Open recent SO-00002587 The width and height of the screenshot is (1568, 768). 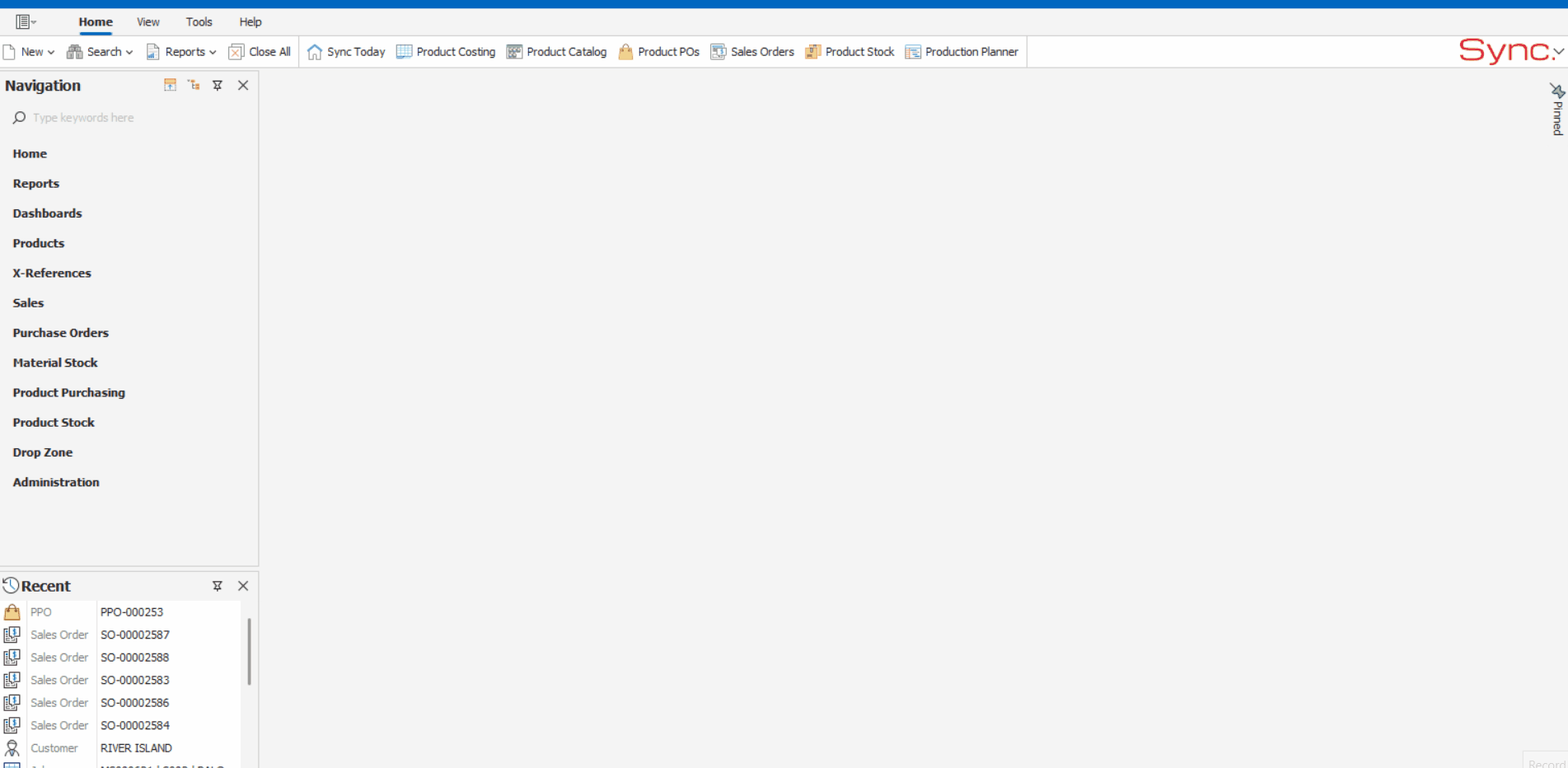(x=135, y=635)
